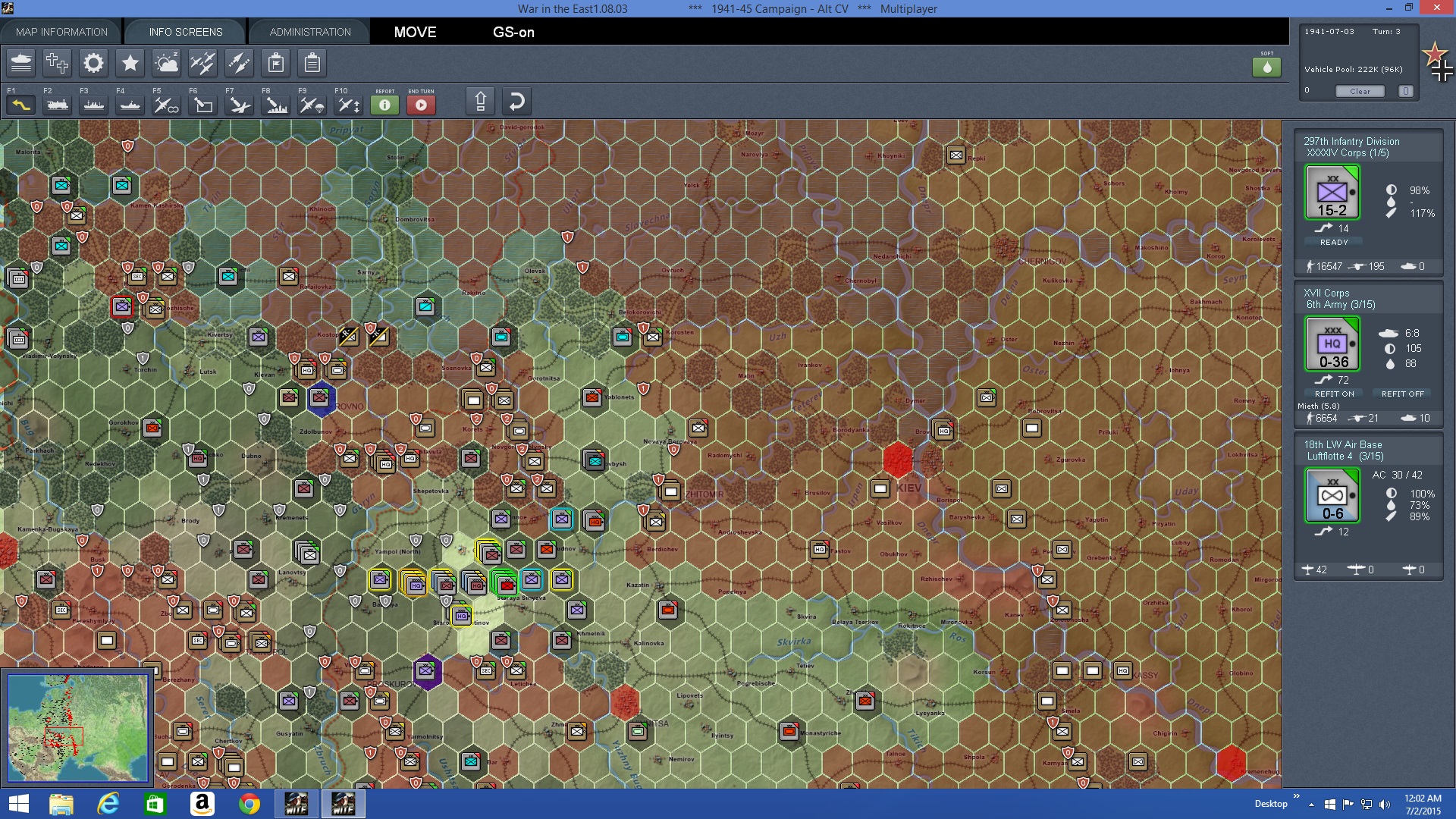Screen dimensions: 1456x819
Task: Click the small 0 box beside Clear
Action: 1405,91
